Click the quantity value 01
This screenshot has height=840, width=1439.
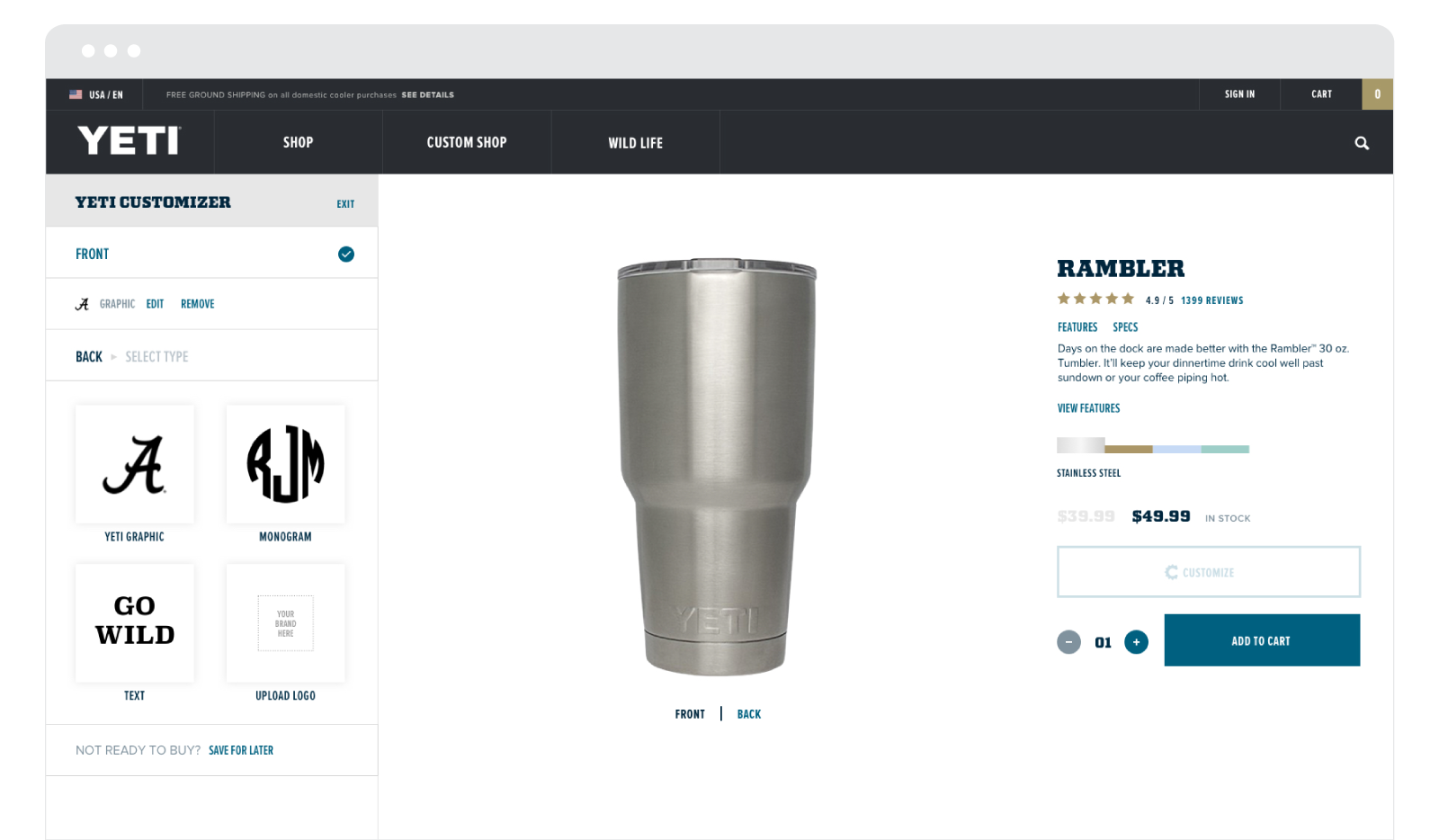point(1103,642)
